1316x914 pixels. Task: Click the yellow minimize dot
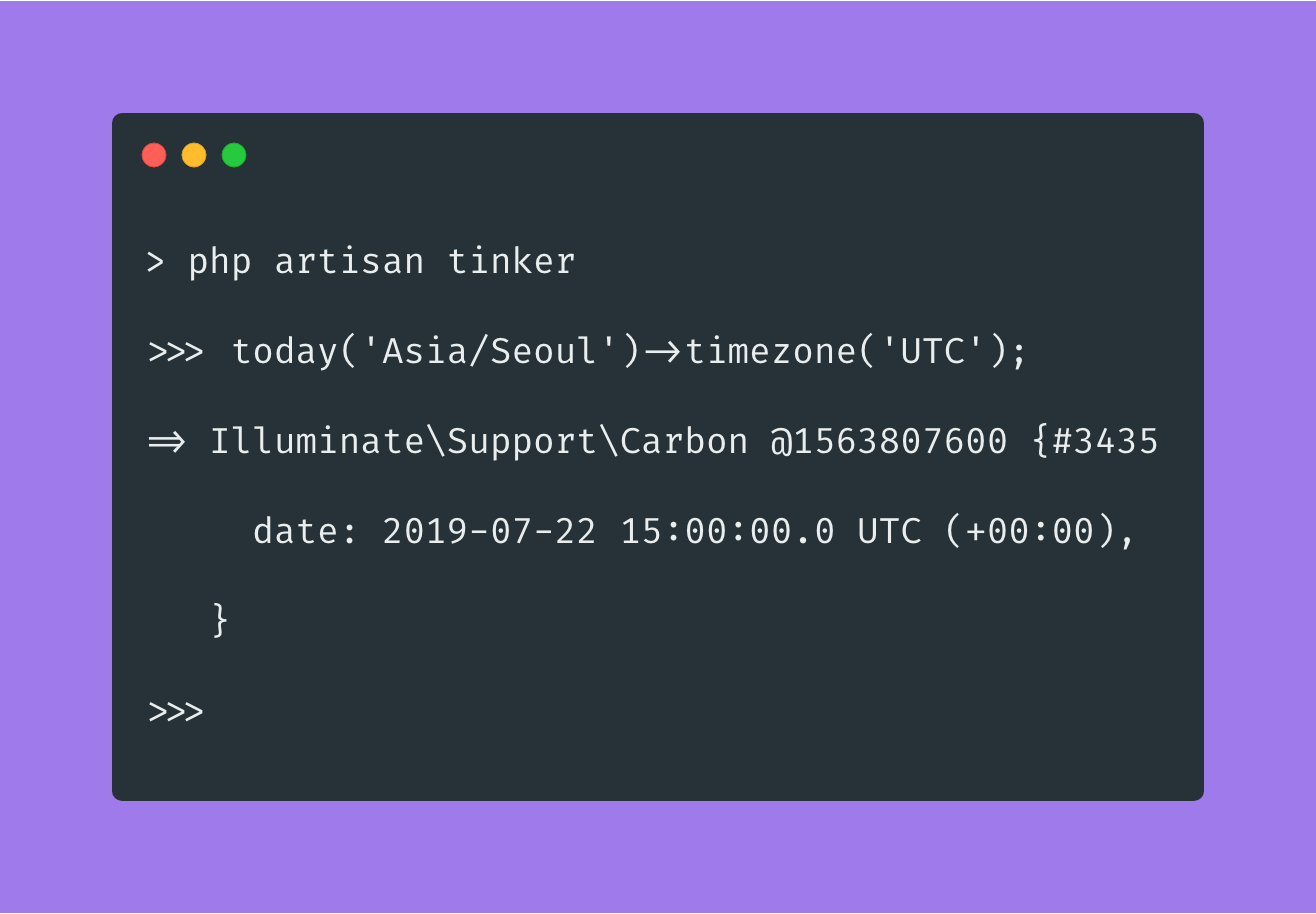(x=194, y=155)
